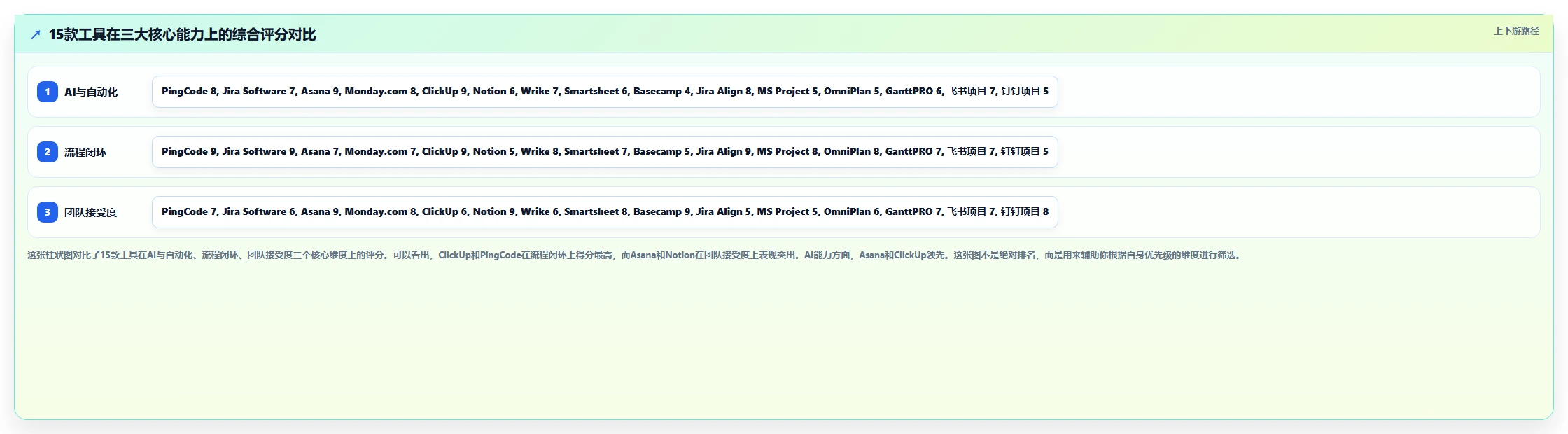Click the 流程闭环 row label
1568x434 pixels.
click(x=85, y=152)
